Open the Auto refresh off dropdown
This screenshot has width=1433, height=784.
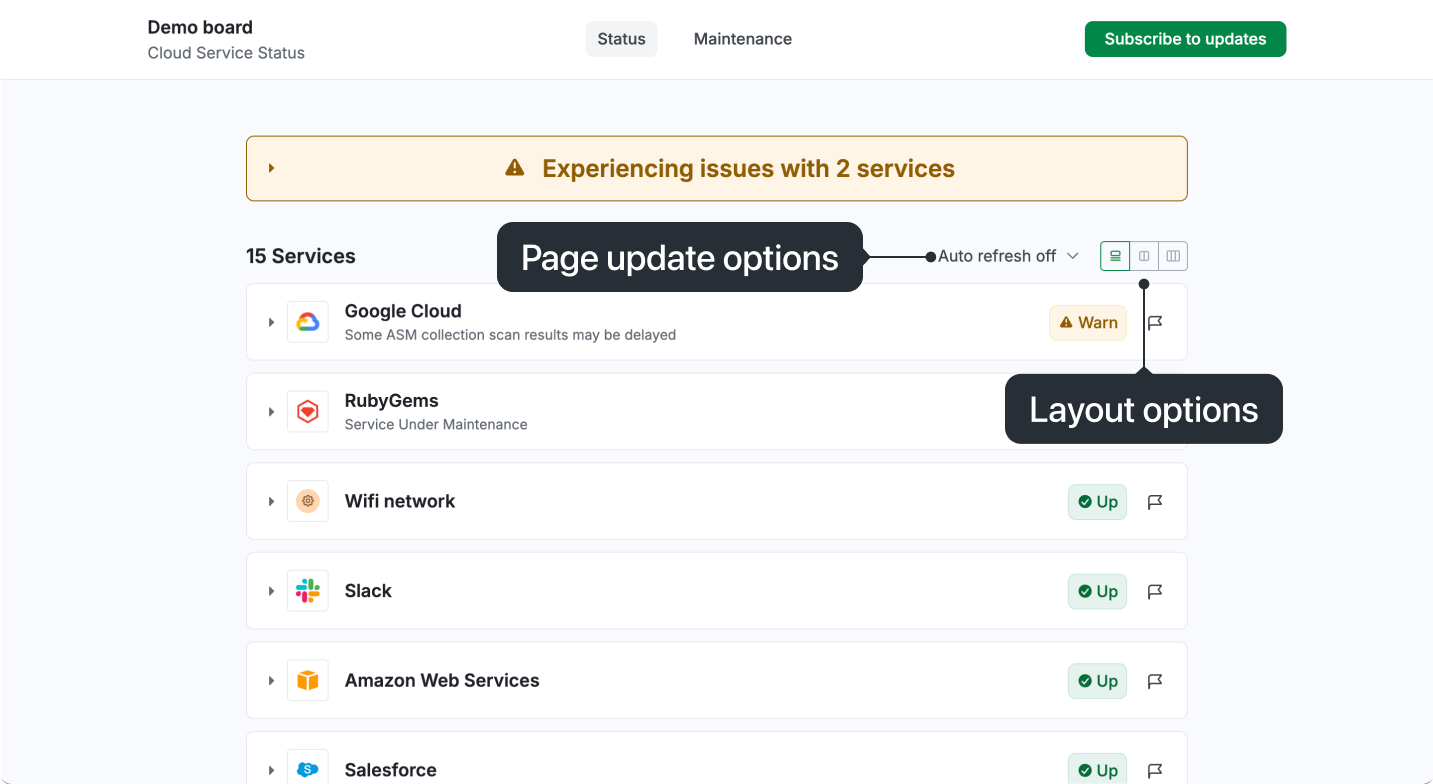1008,256
